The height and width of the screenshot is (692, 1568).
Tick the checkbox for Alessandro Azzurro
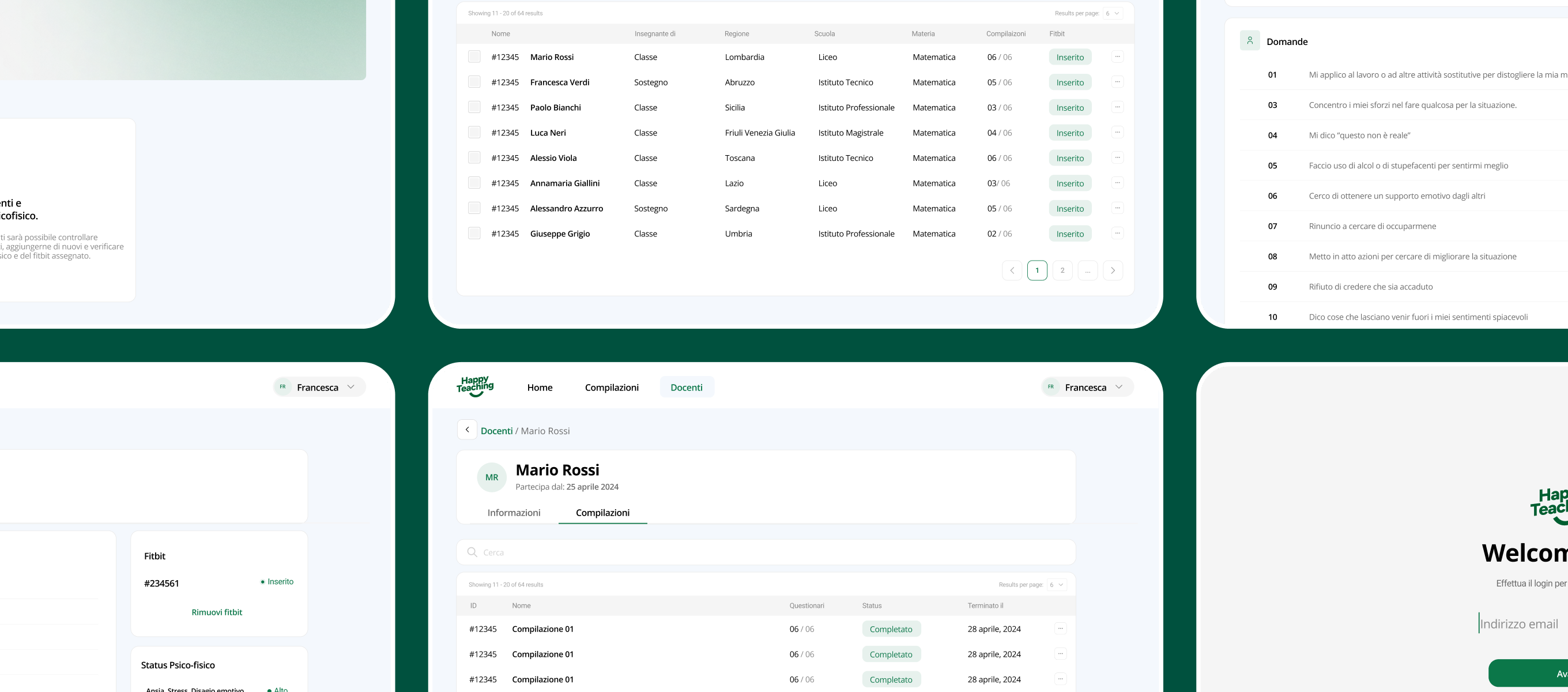[474, 208]
